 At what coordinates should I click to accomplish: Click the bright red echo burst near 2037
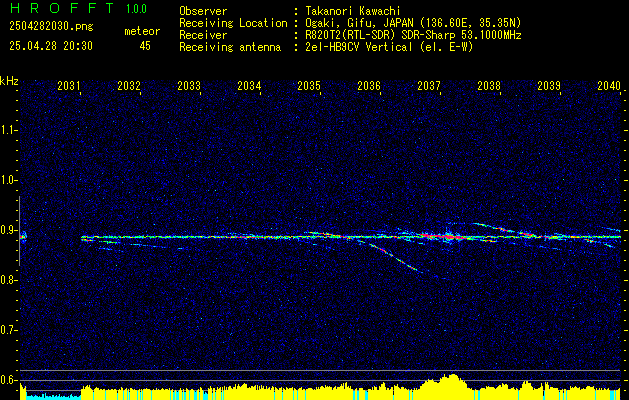[446, 237]
